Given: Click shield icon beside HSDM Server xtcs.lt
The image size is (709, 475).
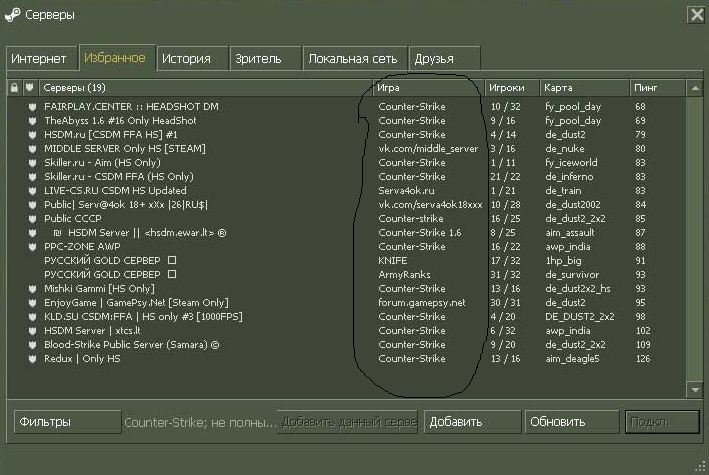Looking at the screenshot, I should 32,331.
